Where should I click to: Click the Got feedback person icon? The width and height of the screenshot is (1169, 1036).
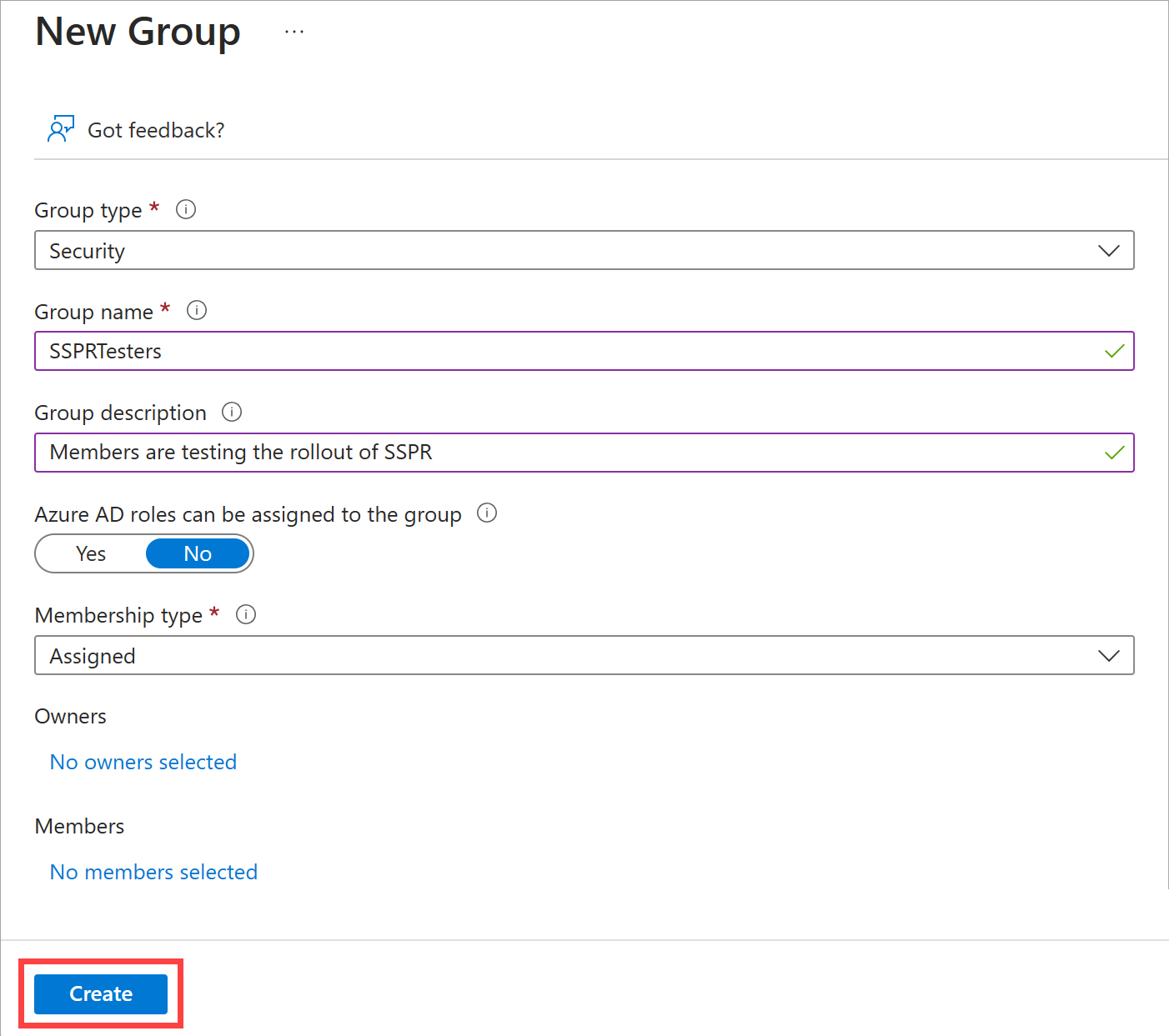(x=60, y=128)
